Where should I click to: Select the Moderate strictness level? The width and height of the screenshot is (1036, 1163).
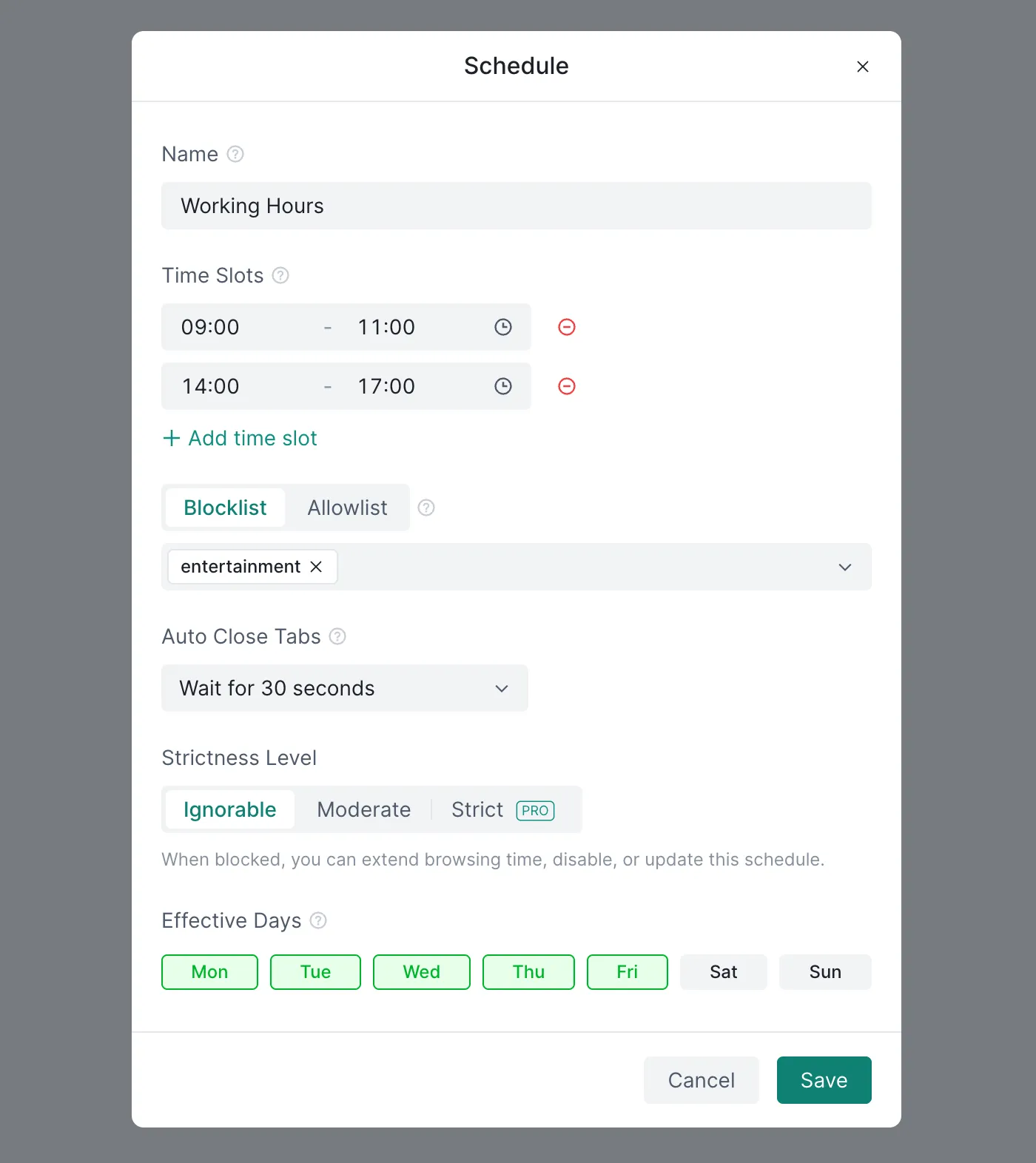363,809
